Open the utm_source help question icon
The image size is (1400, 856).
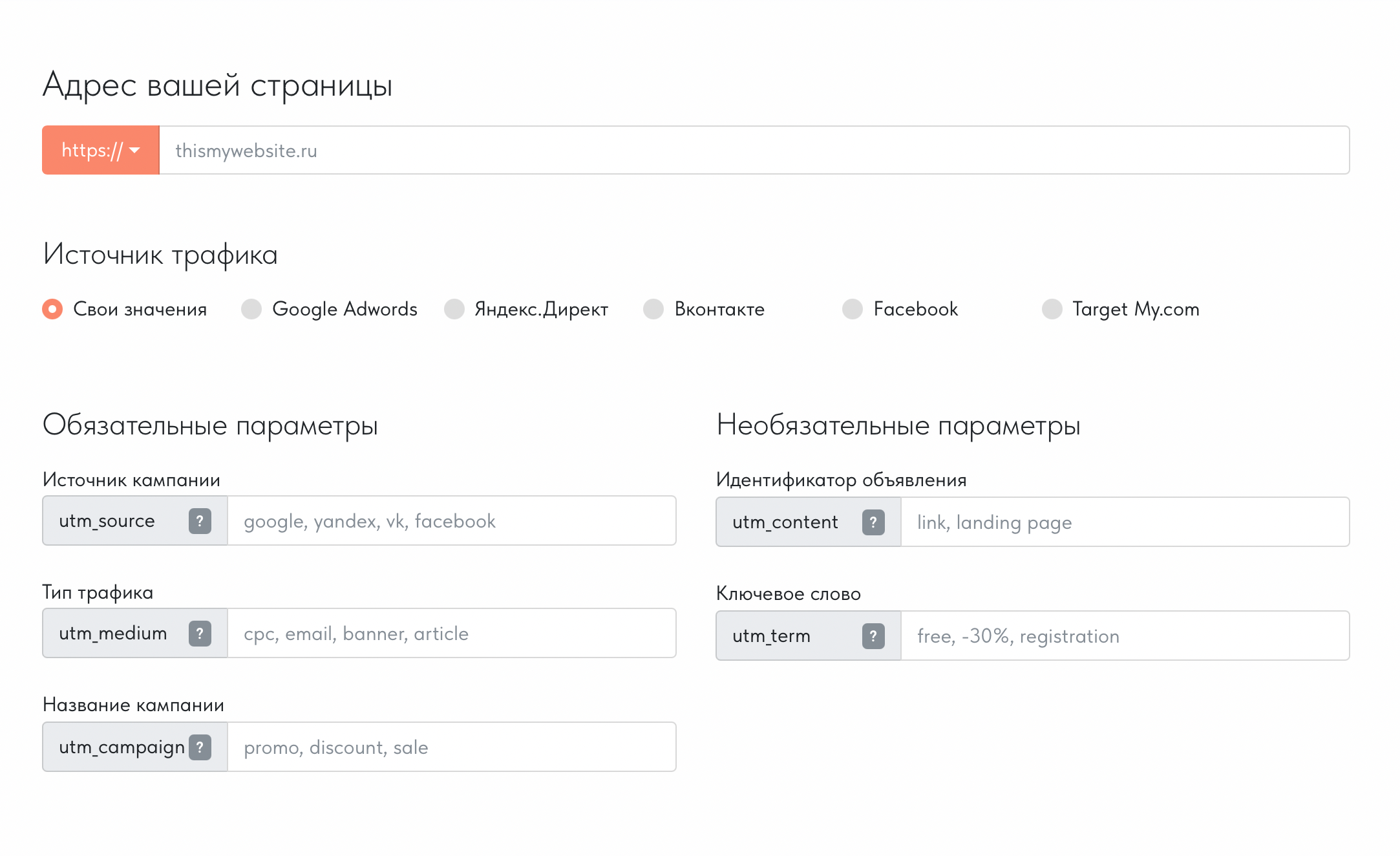tap(200, 520)
